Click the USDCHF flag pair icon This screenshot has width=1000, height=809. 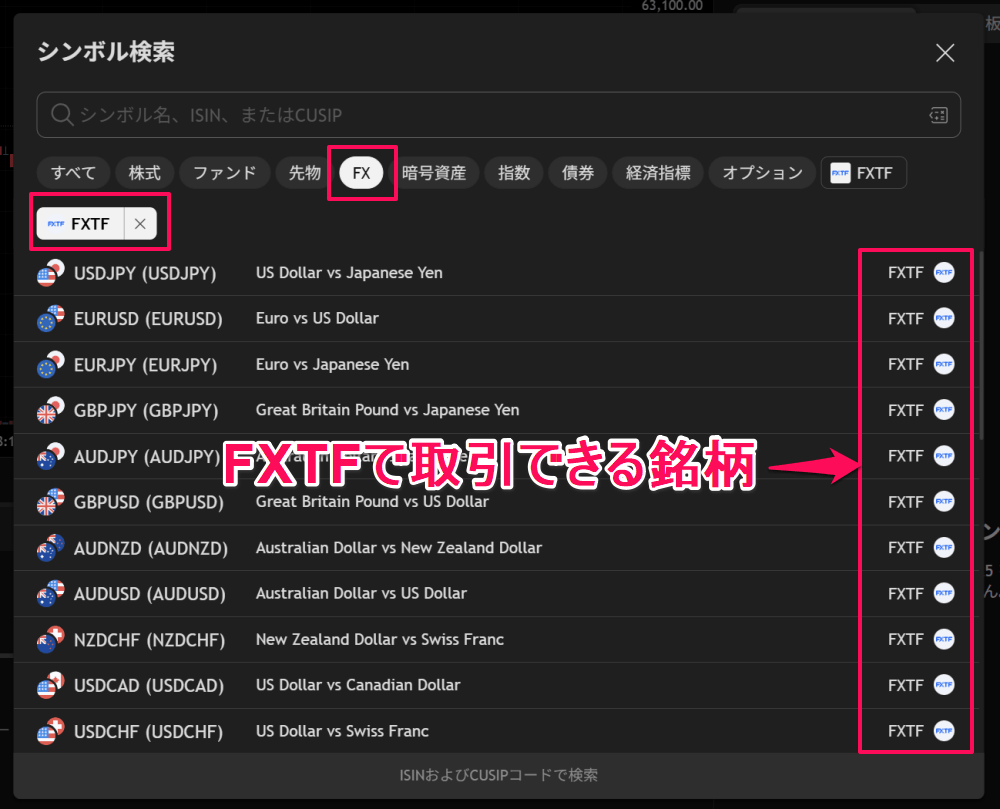click(x=50, y=731)
